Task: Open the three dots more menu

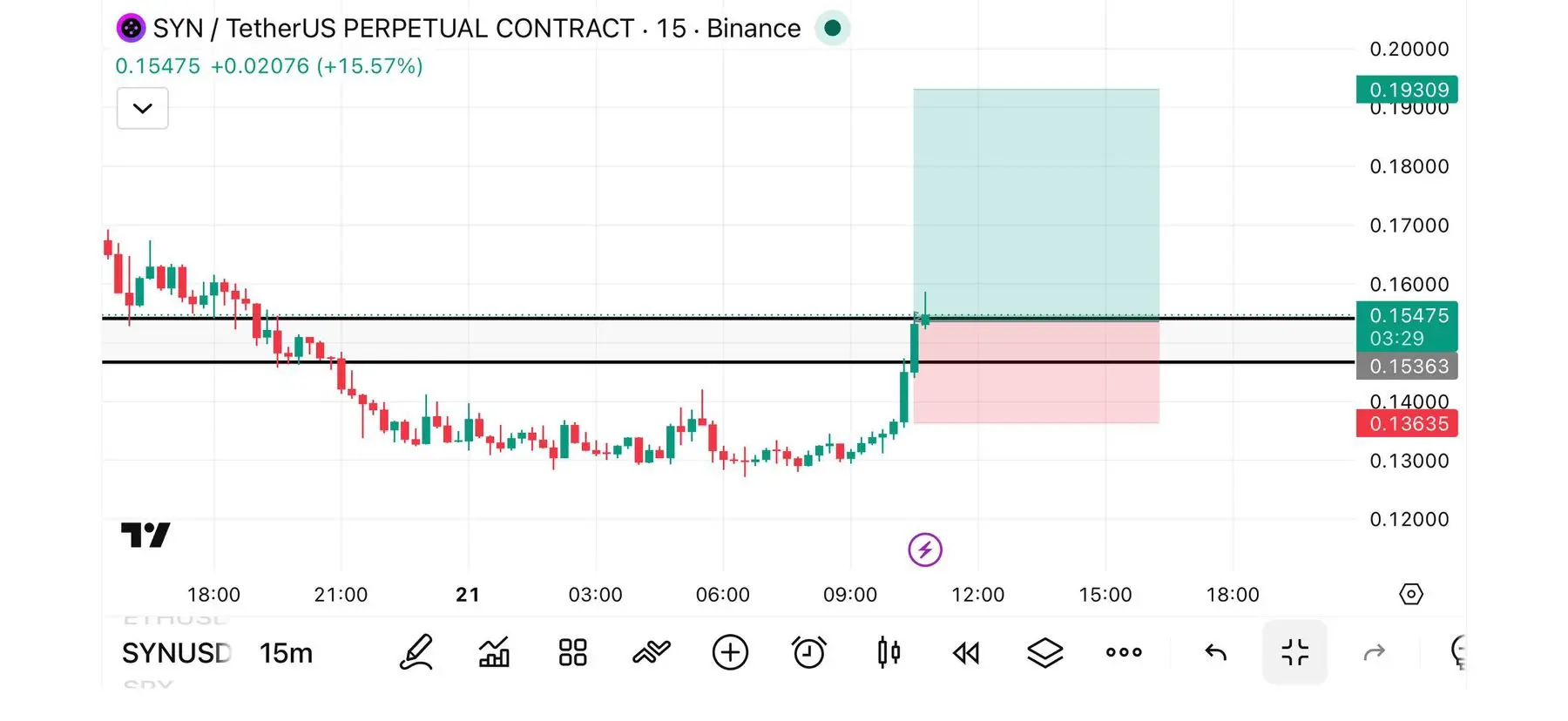Action: pos(1124,652)
